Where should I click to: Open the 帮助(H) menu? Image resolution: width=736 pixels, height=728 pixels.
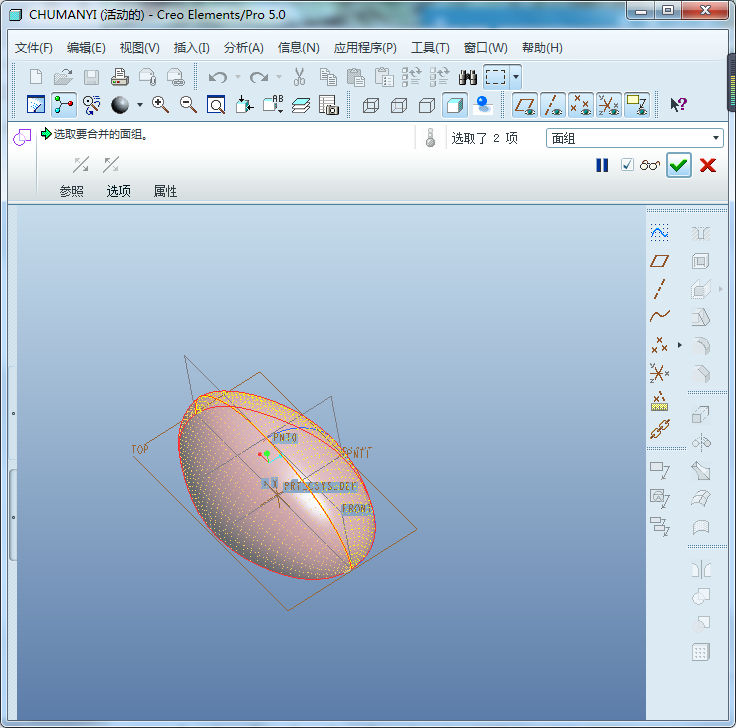point(542,48)
